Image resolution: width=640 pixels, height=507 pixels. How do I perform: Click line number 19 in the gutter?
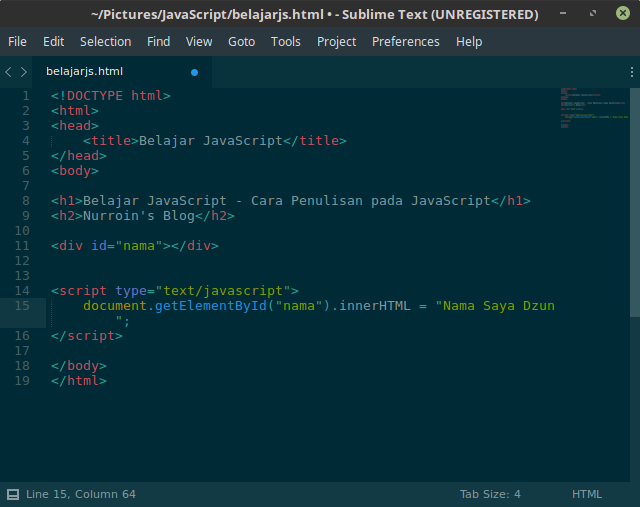22,381
